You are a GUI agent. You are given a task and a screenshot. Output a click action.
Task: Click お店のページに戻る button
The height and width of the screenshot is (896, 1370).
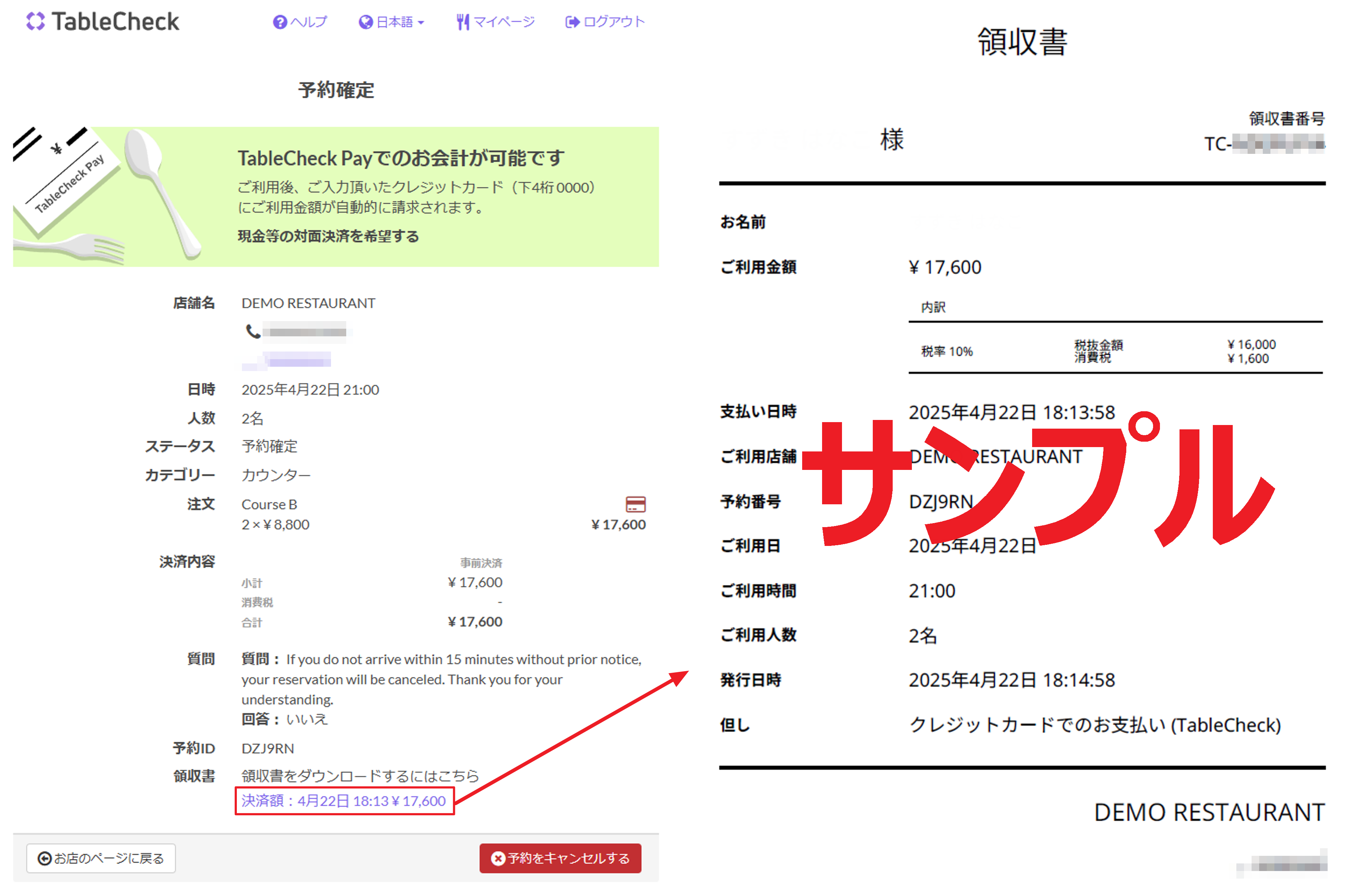coord(101,858)
